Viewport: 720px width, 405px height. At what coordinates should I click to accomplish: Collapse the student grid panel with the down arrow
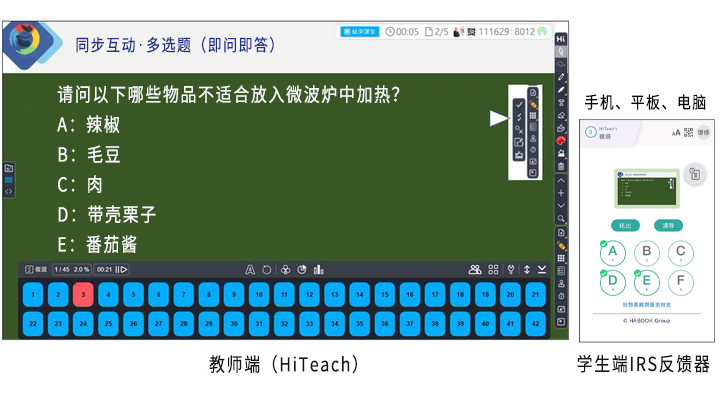(541, 269)
